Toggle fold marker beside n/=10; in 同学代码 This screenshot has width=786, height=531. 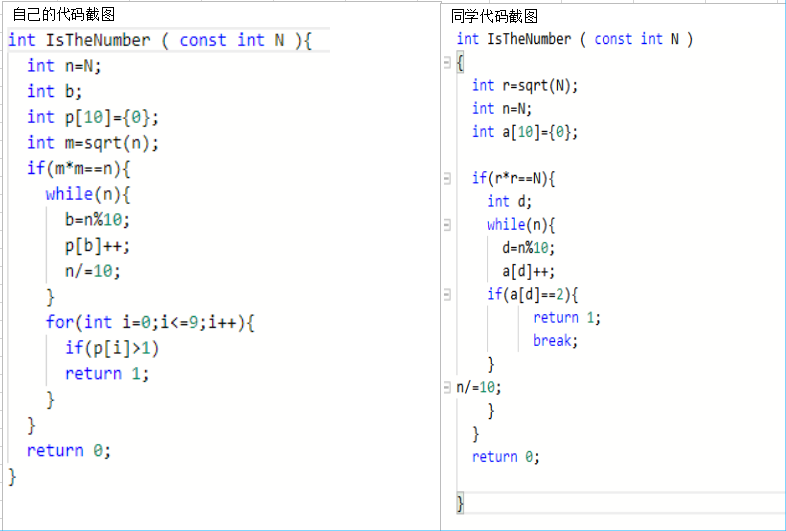447,388
